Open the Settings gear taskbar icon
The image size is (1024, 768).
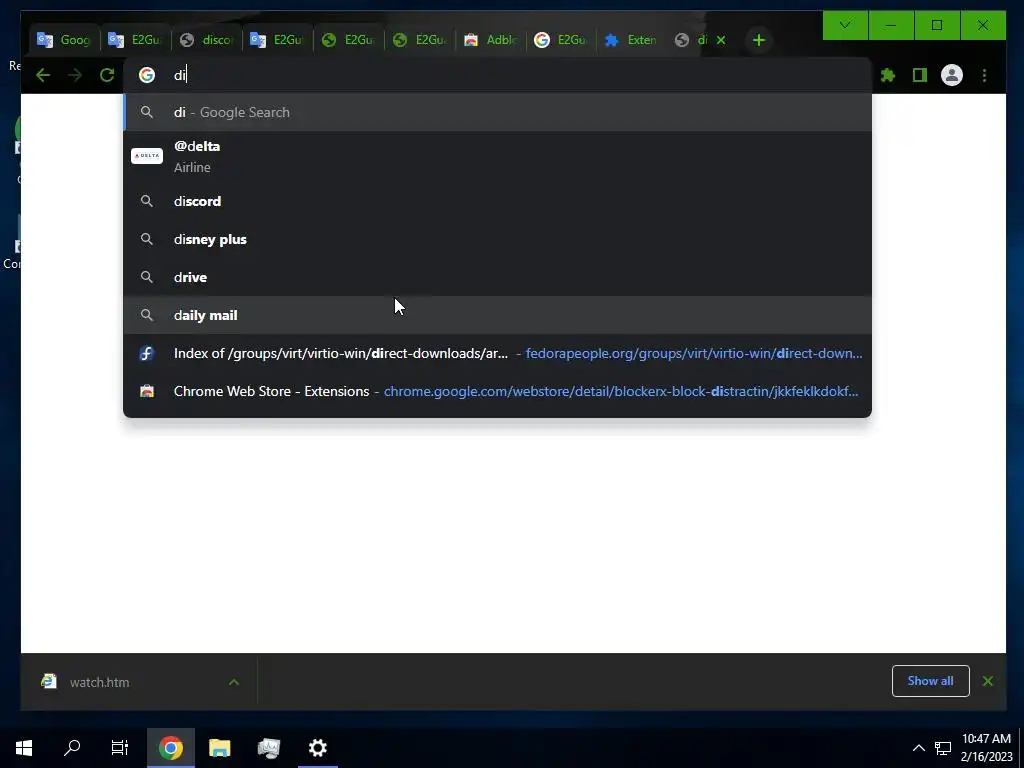(318, 748)
